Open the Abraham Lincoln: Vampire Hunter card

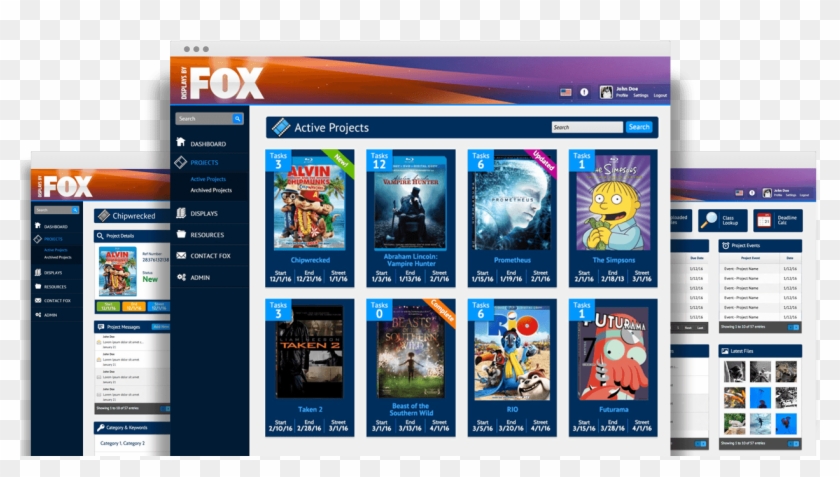coord(411,218)
